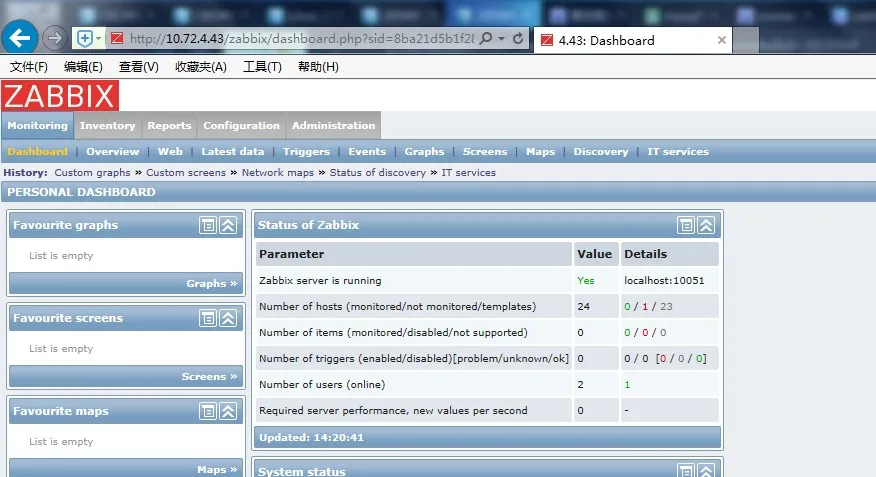This screenshot has width=876, height=477.
Task: Open the shield icon's dropdown arrow
Action: (98, 39)
